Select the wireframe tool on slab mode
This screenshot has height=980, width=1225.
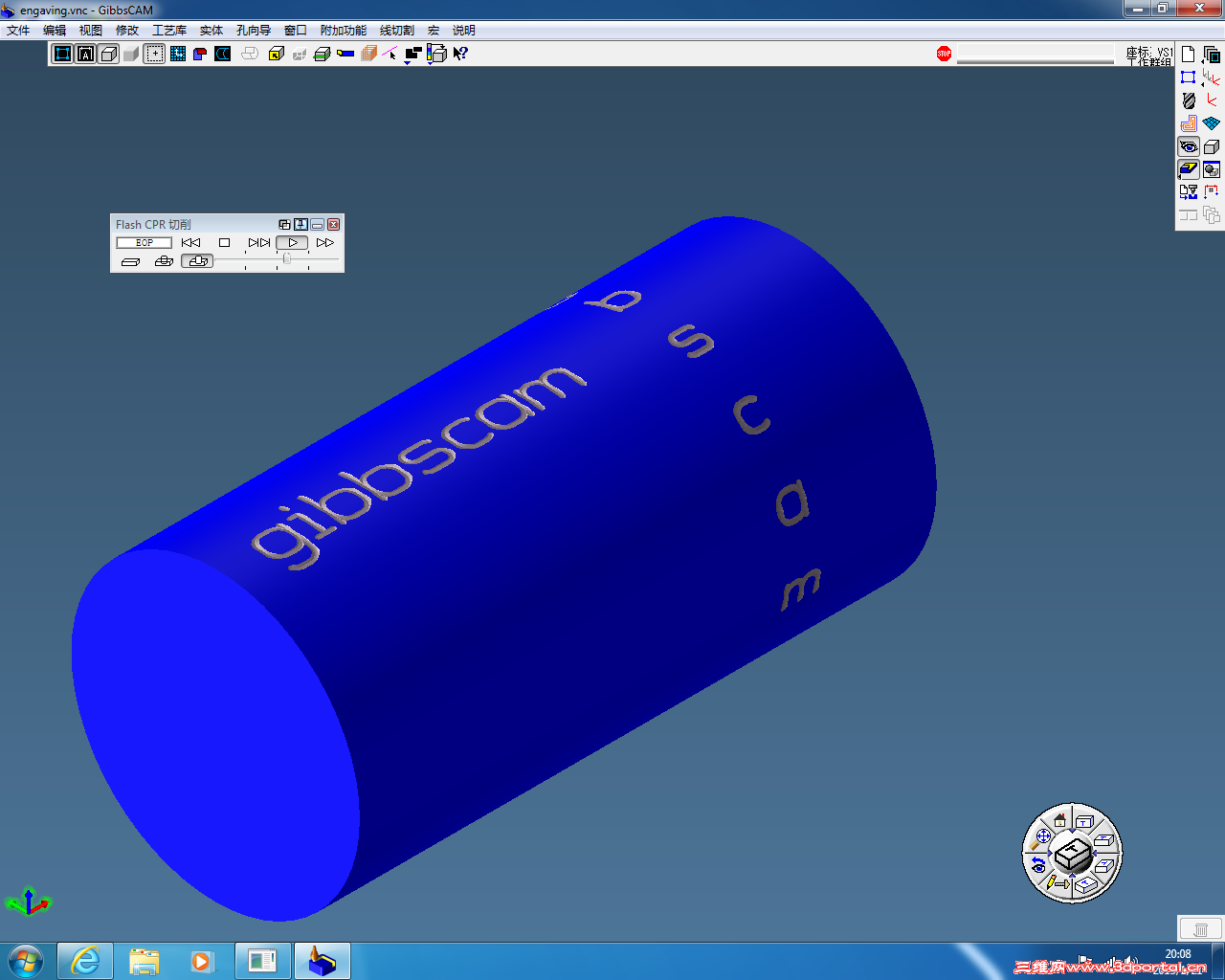point(164,261)
